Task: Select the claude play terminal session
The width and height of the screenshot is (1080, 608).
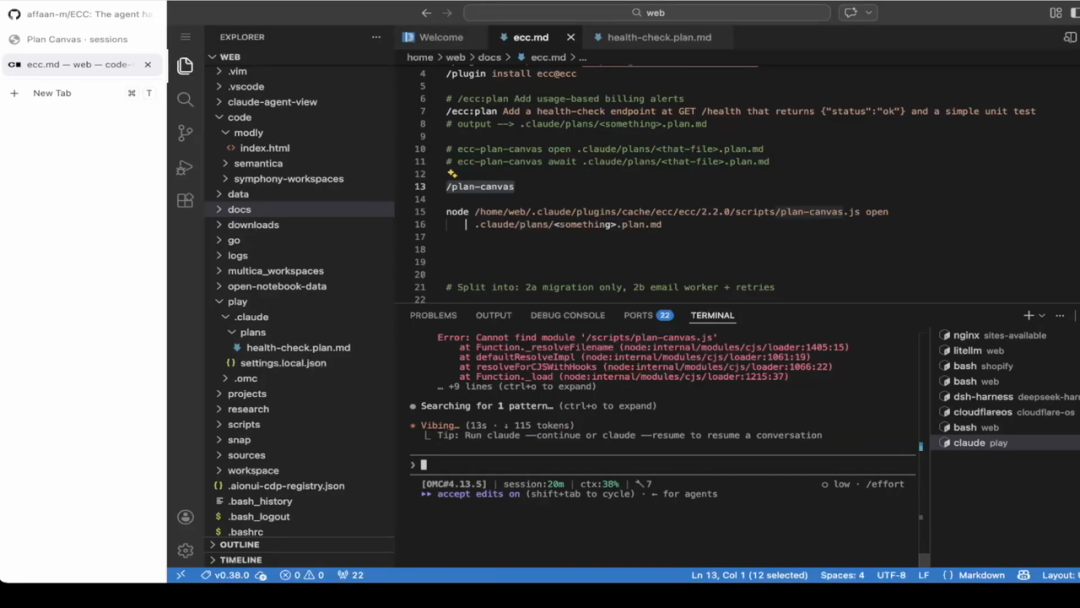Action: [1006, 443]
